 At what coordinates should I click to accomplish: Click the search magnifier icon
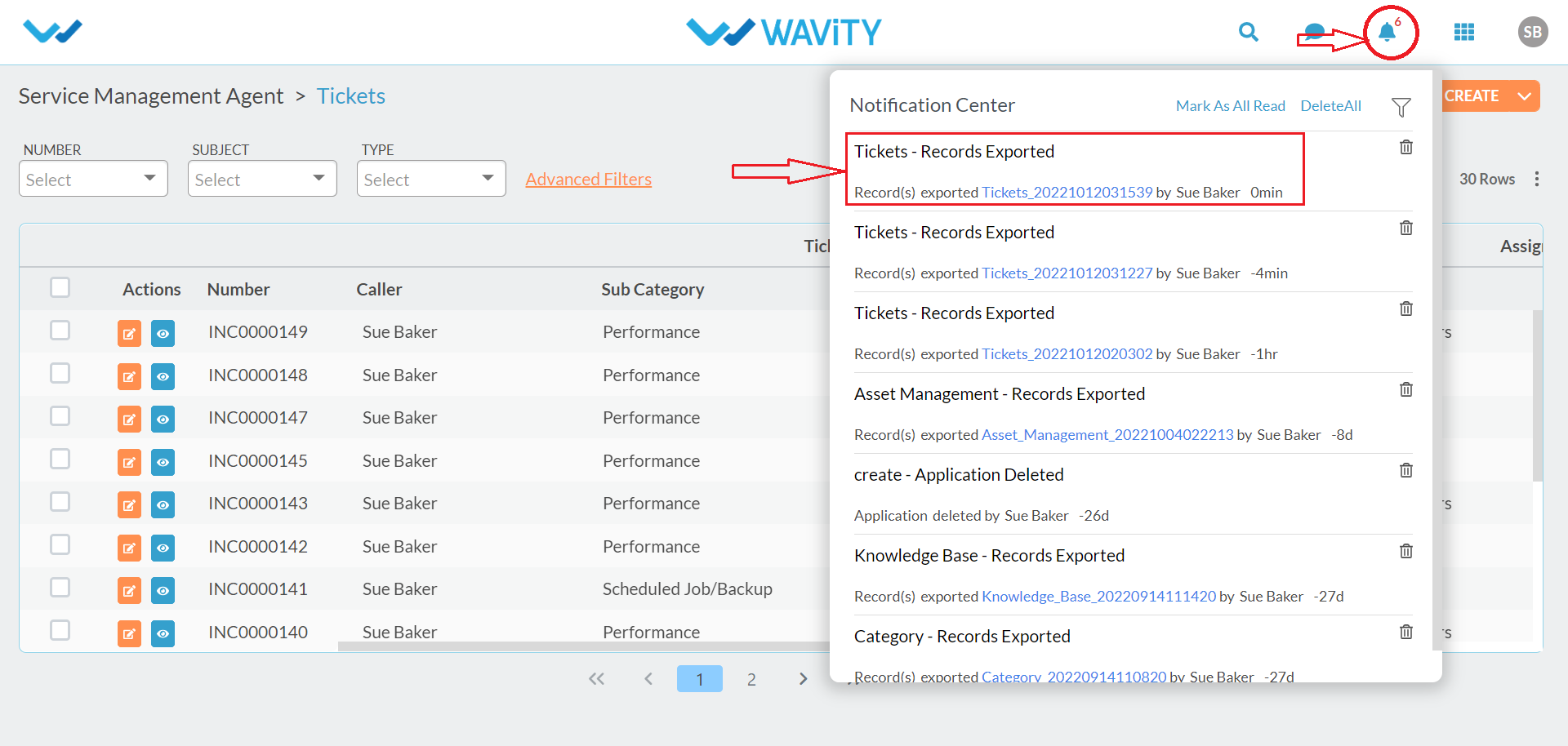(1248, 32)
